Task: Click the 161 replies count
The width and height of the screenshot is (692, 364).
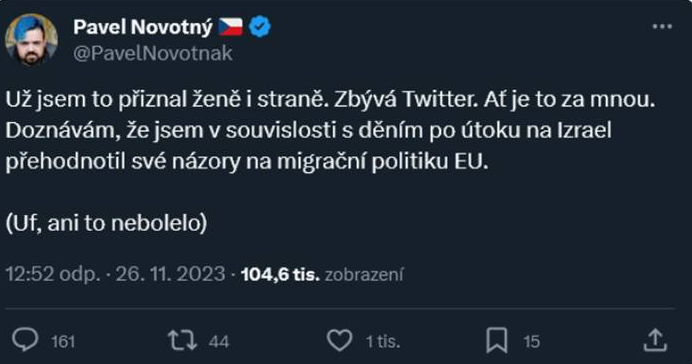Action: 63,341
